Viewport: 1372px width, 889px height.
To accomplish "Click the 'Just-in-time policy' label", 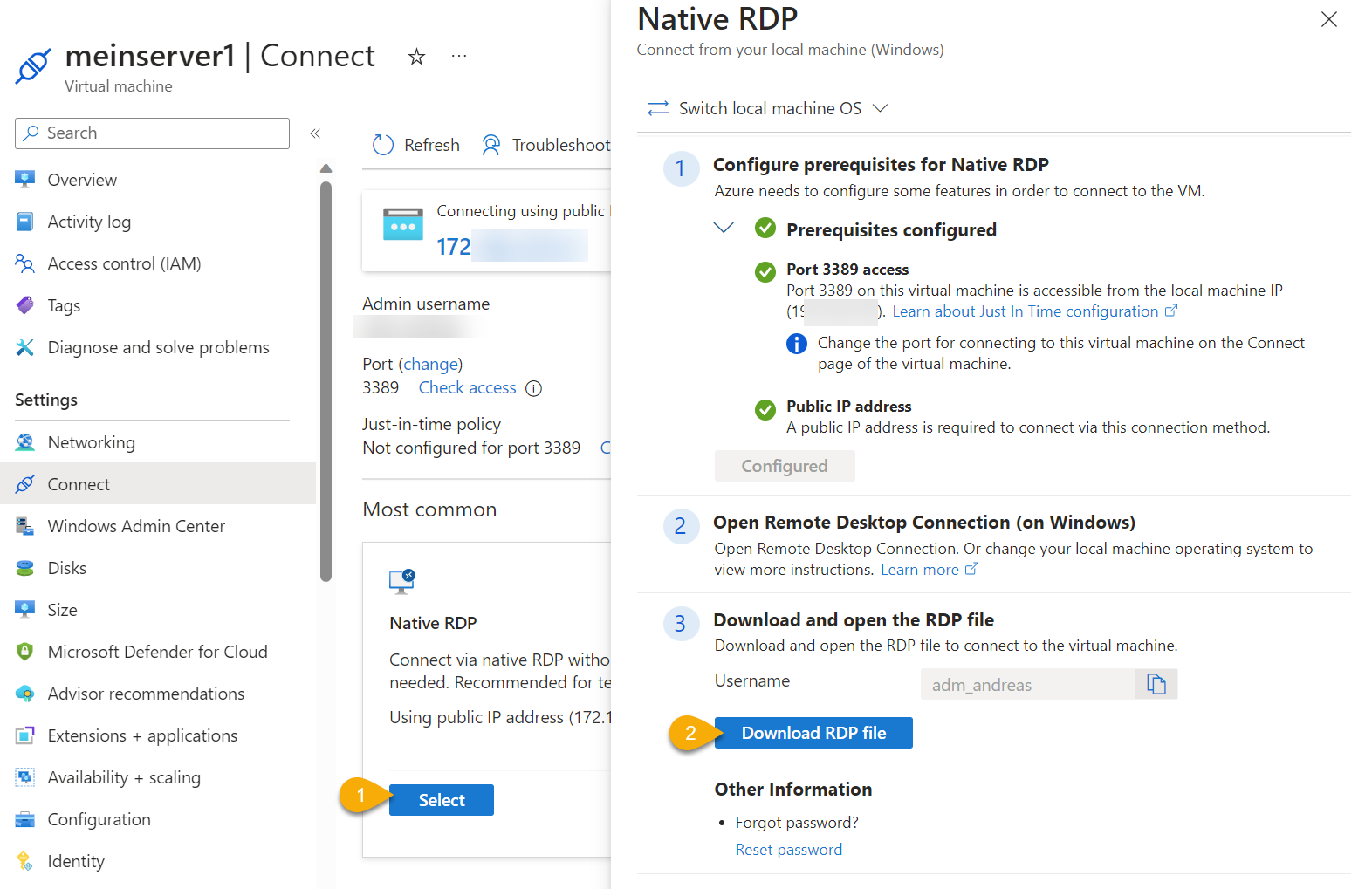I will pos(432,425).
